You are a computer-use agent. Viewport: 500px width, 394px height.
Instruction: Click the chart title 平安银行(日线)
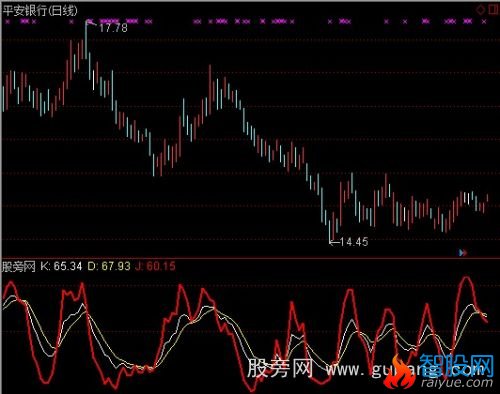40,11
